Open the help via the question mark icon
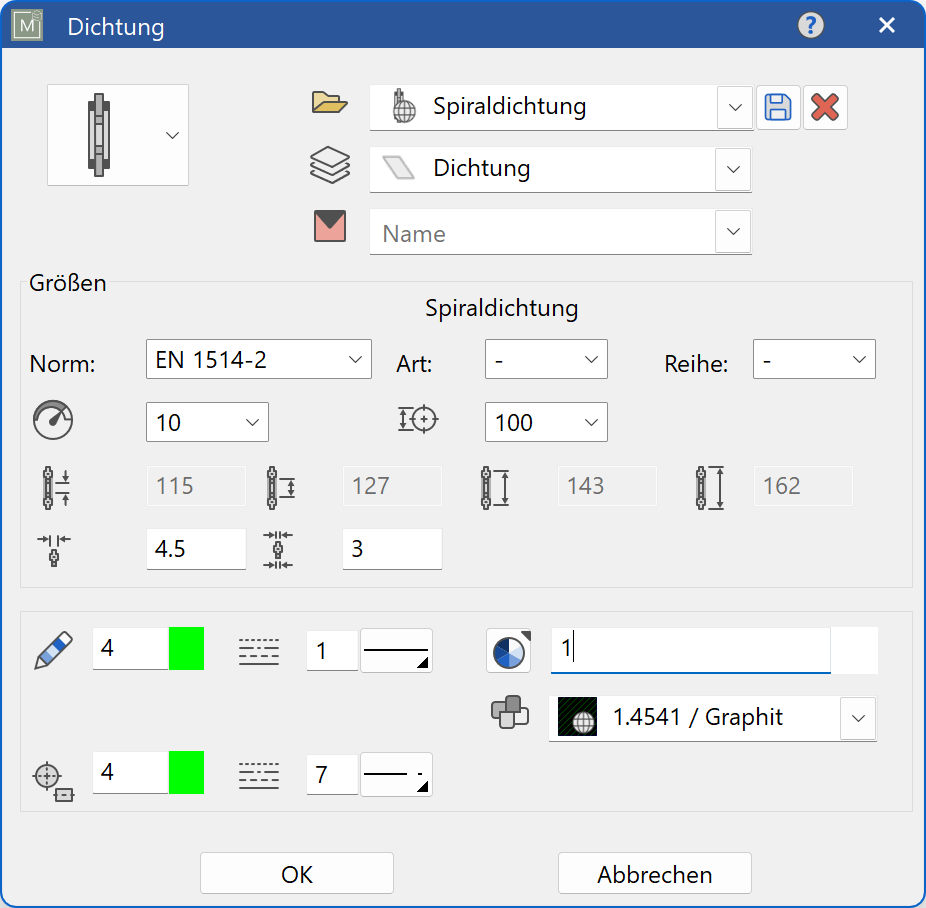The height and width of the screenshot is (908, 926). [x=811, y=25]
